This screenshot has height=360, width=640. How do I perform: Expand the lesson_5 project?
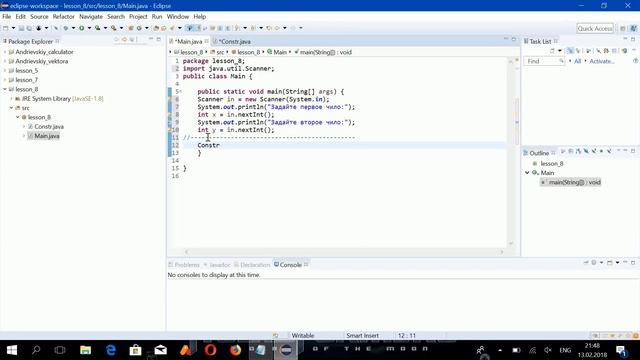pos(5,71)
